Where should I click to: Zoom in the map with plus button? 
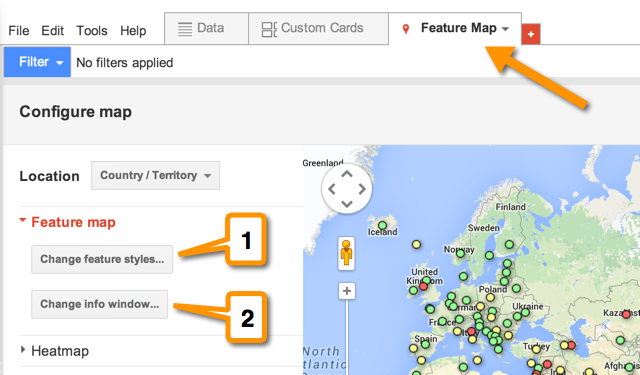tap(347, 291)
